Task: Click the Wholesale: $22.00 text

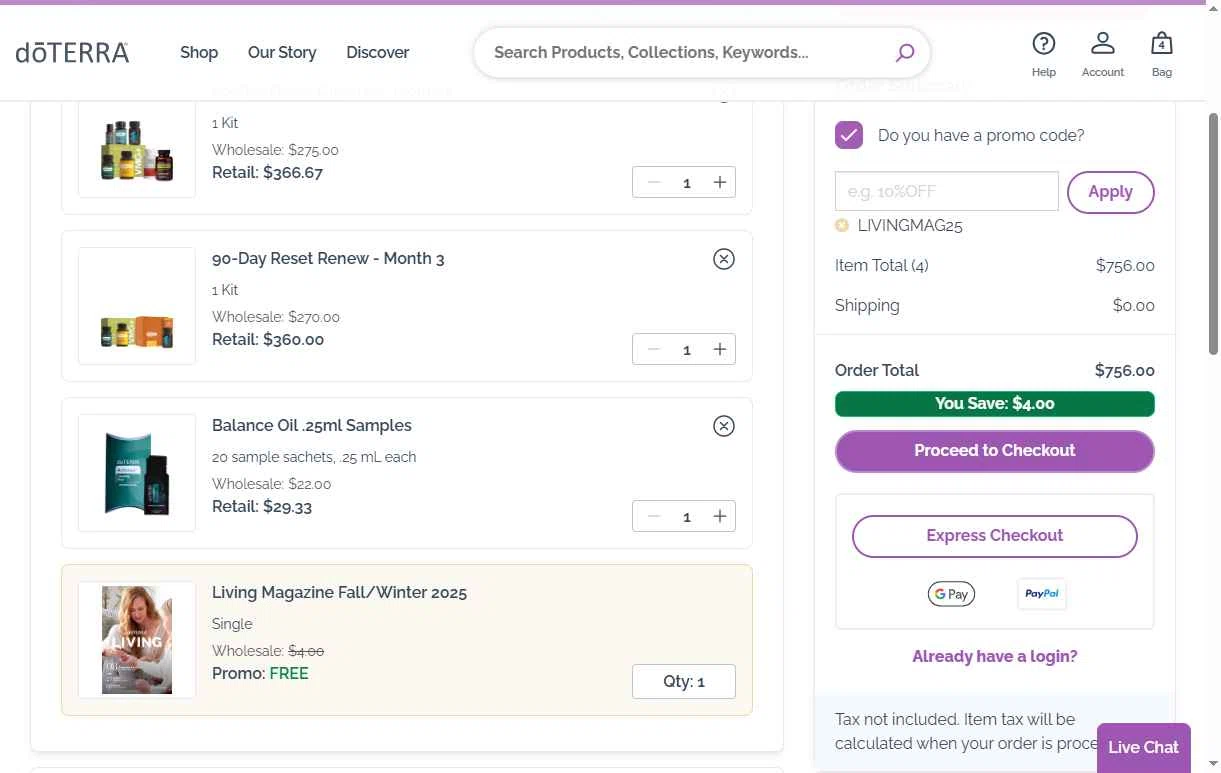Action: click(x=271, y=484)
